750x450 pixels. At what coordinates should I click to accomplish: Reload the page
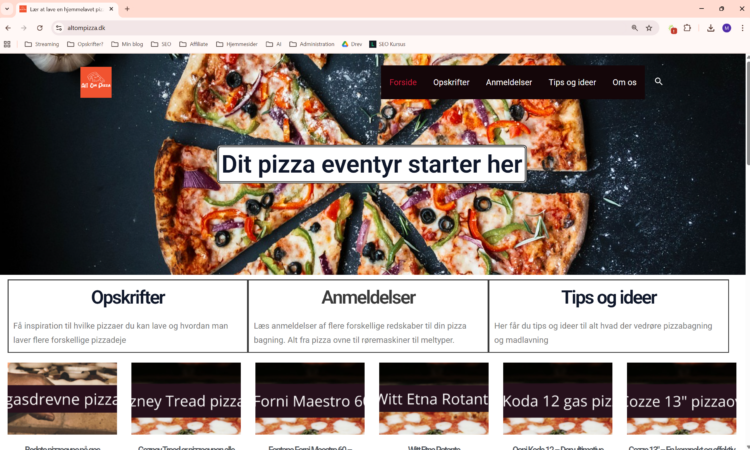(40, 28)
